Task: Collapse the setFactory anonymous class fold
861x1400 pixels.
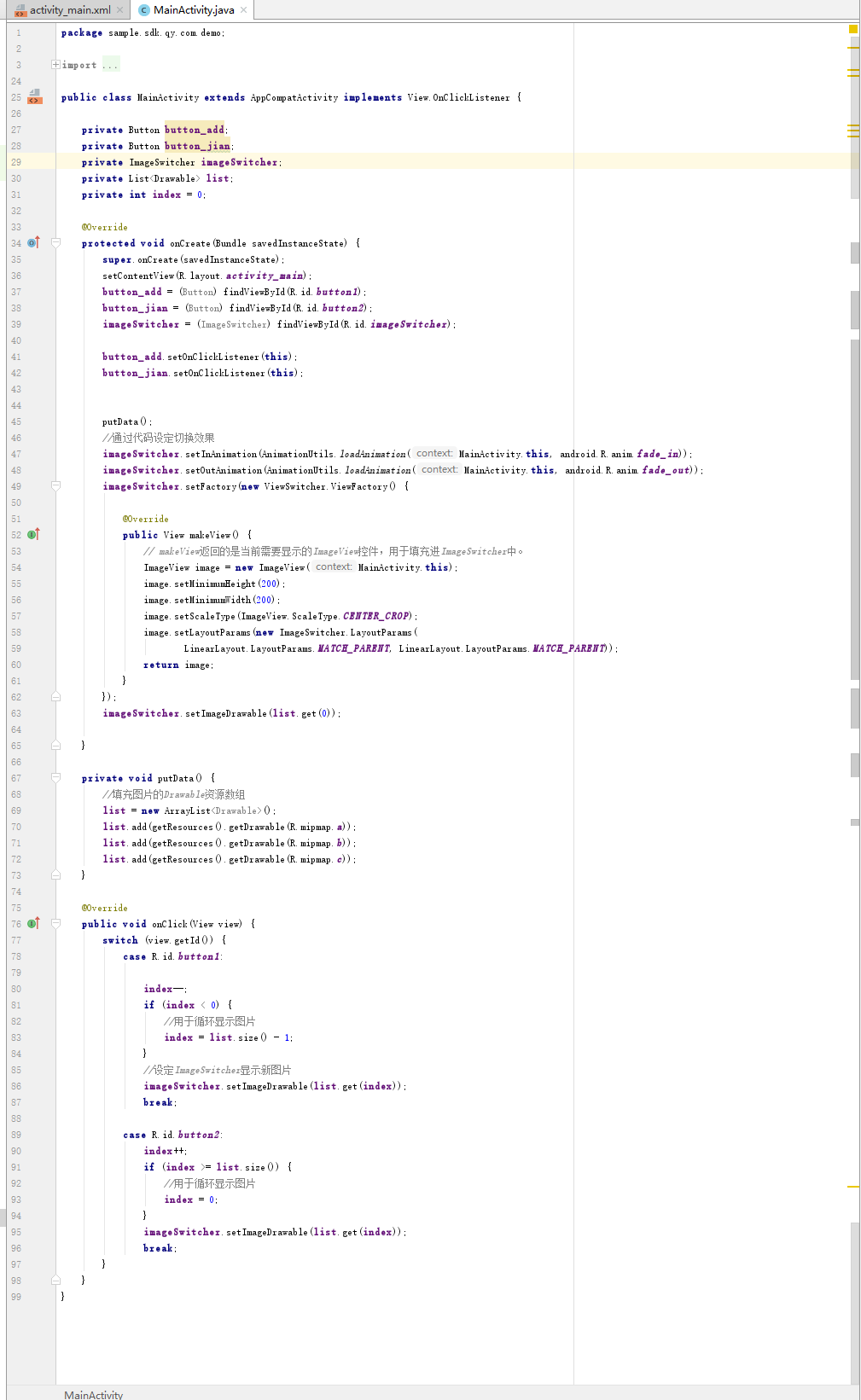Action: 55,486
